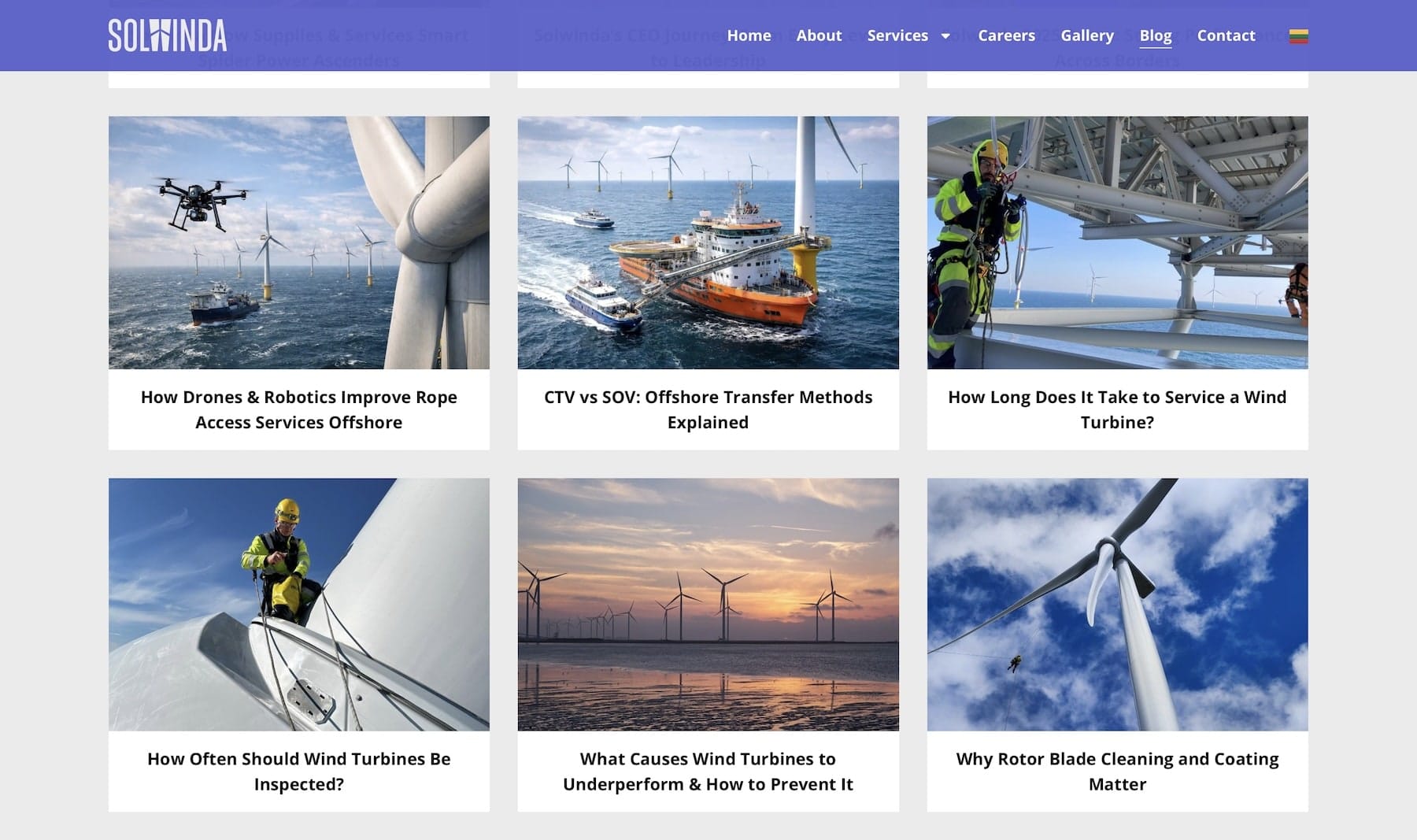Open 'How Long Does It Take to Service a Wind Turbine?'

click(1116, 409)
